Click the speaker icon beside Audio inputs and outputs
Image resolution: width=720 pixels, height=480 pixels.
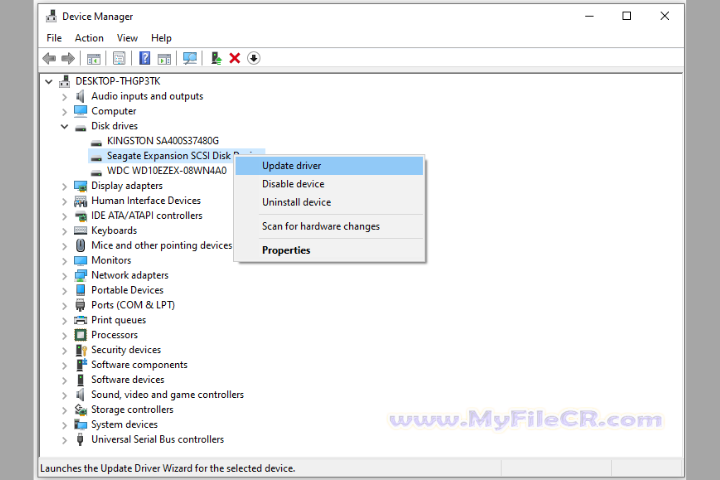pos(80,96)
